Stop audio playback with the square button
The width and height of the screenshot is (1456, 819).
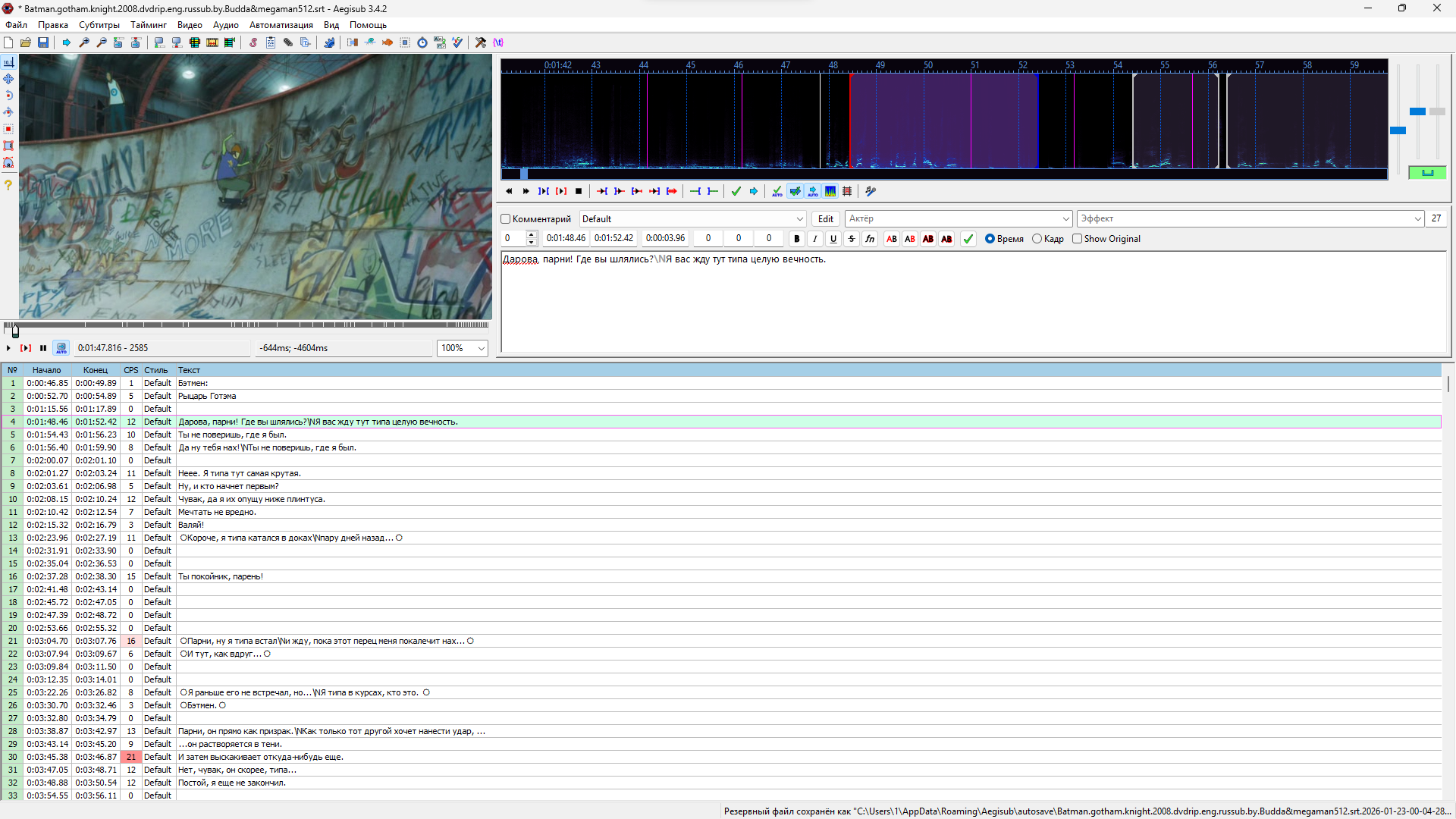pos(579,191)
